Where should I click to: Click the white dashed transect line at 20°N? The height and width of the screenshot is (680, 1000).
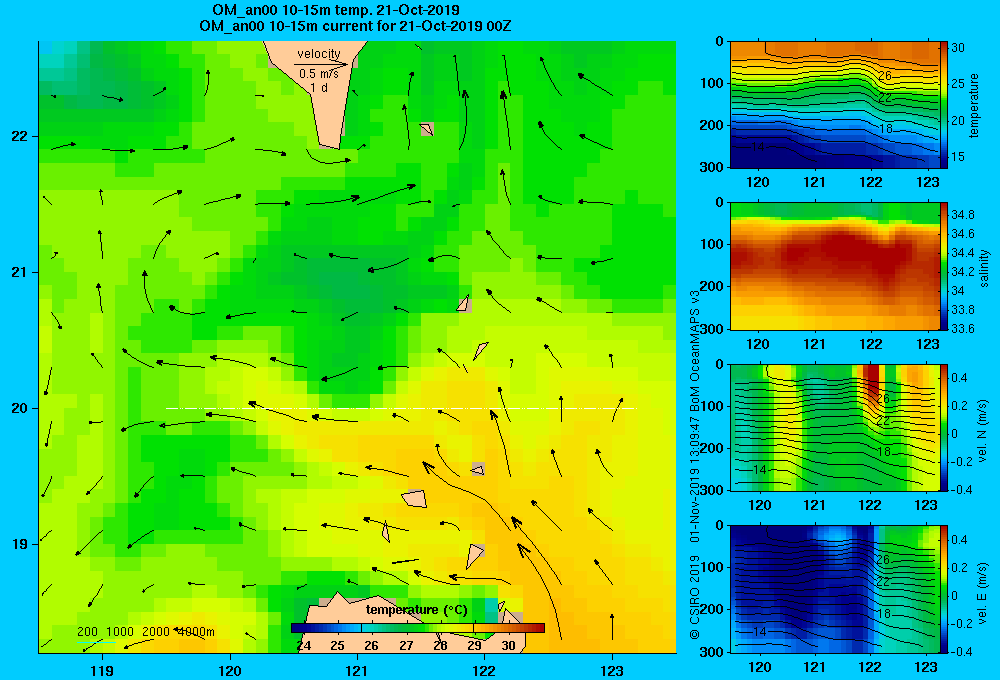401,408
